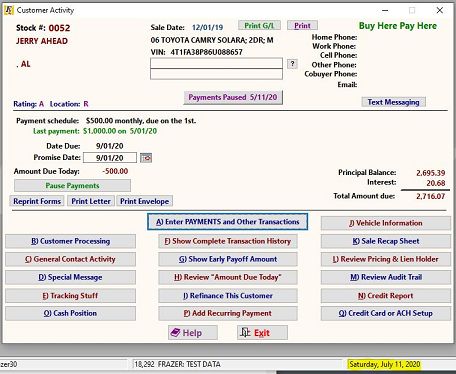456x374 pixels.
Task: Close the Customer Activity window
Action: [440, 10]
